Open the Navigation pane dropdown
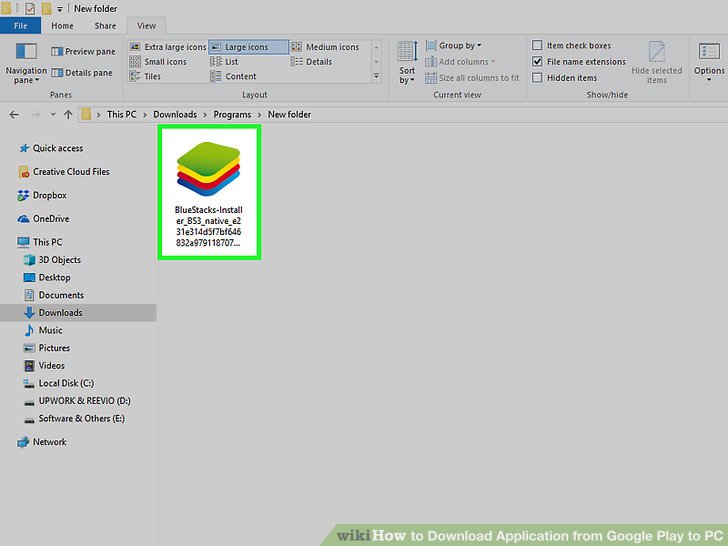Screen dimensions: 728x546 click(26, 63)
